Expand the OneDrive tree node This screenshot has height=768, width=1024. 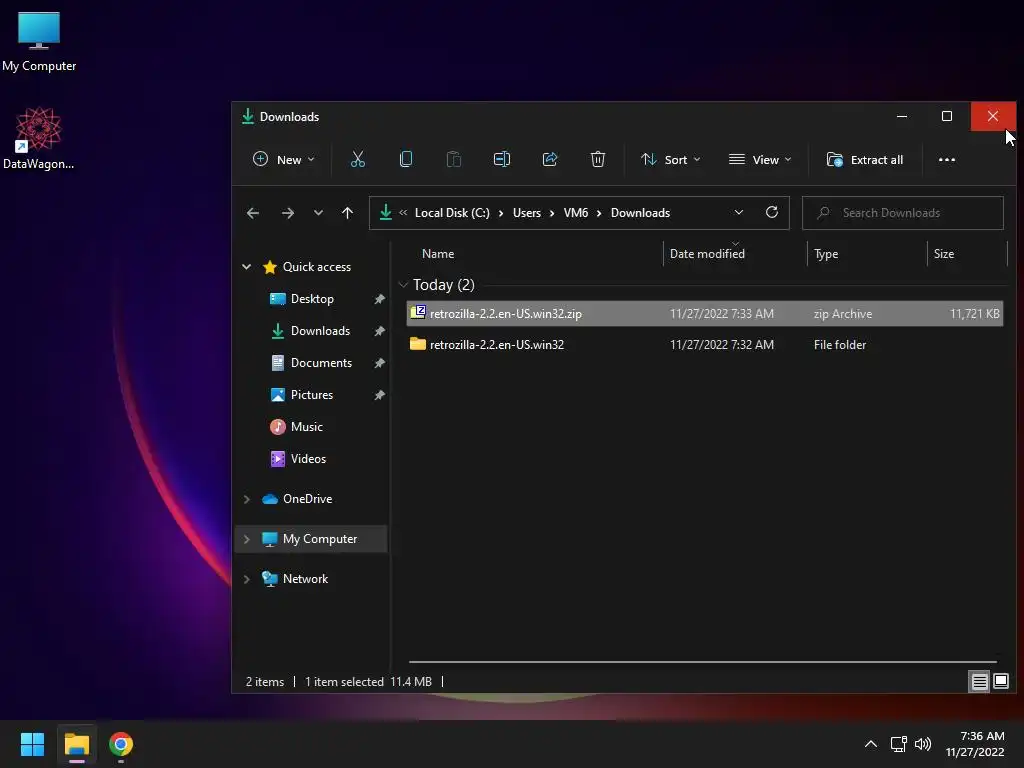tap(246, 499)
